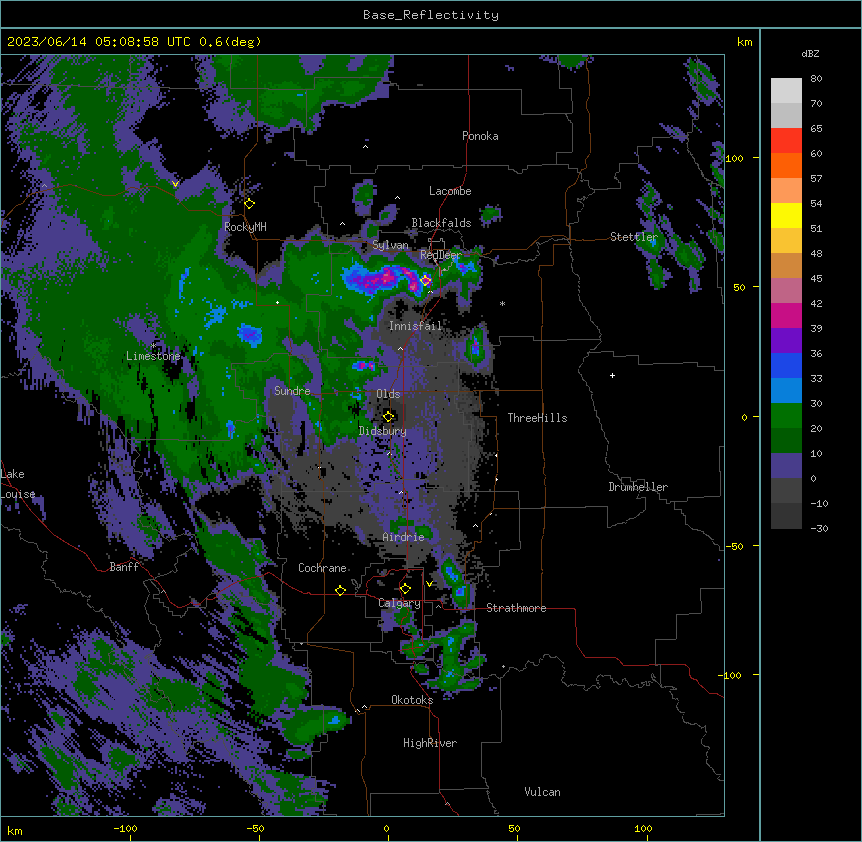862x842 pixels.
Task: Click the asterisk marker above Limestone label
Action: pos(153,346)
